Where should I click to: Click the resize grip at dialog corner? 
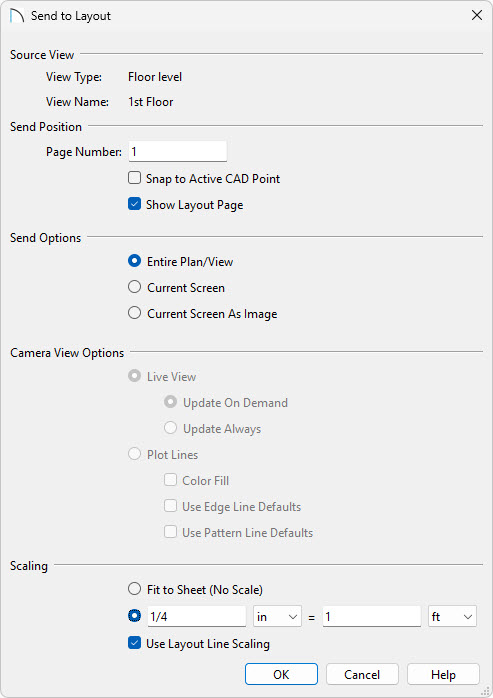485,691
